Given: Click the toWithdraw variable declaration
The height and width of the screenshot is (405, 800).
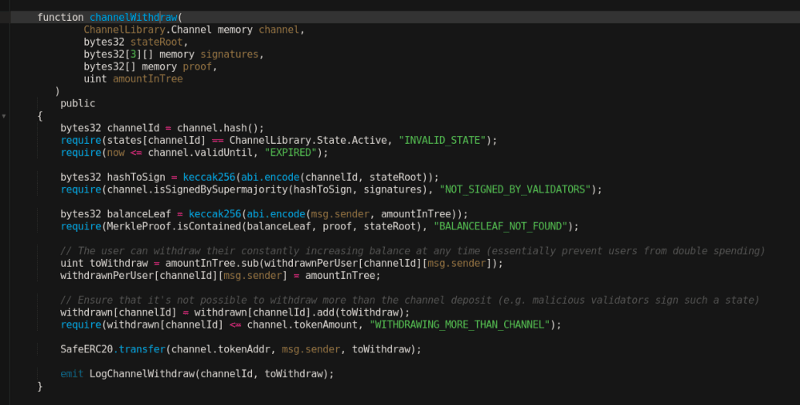Looking at the screenshot, I should click(x=104, y=263).
